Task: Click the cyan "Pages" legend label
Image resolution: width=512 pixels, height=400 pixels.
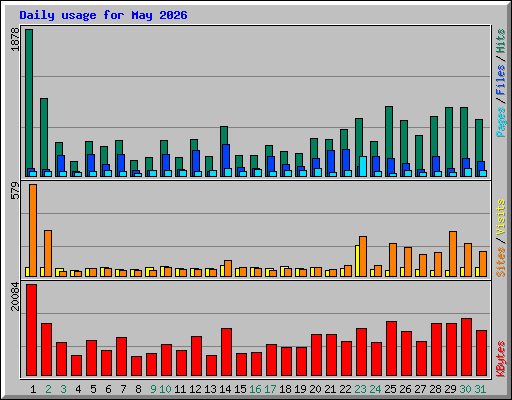Action: click(501, 122)
